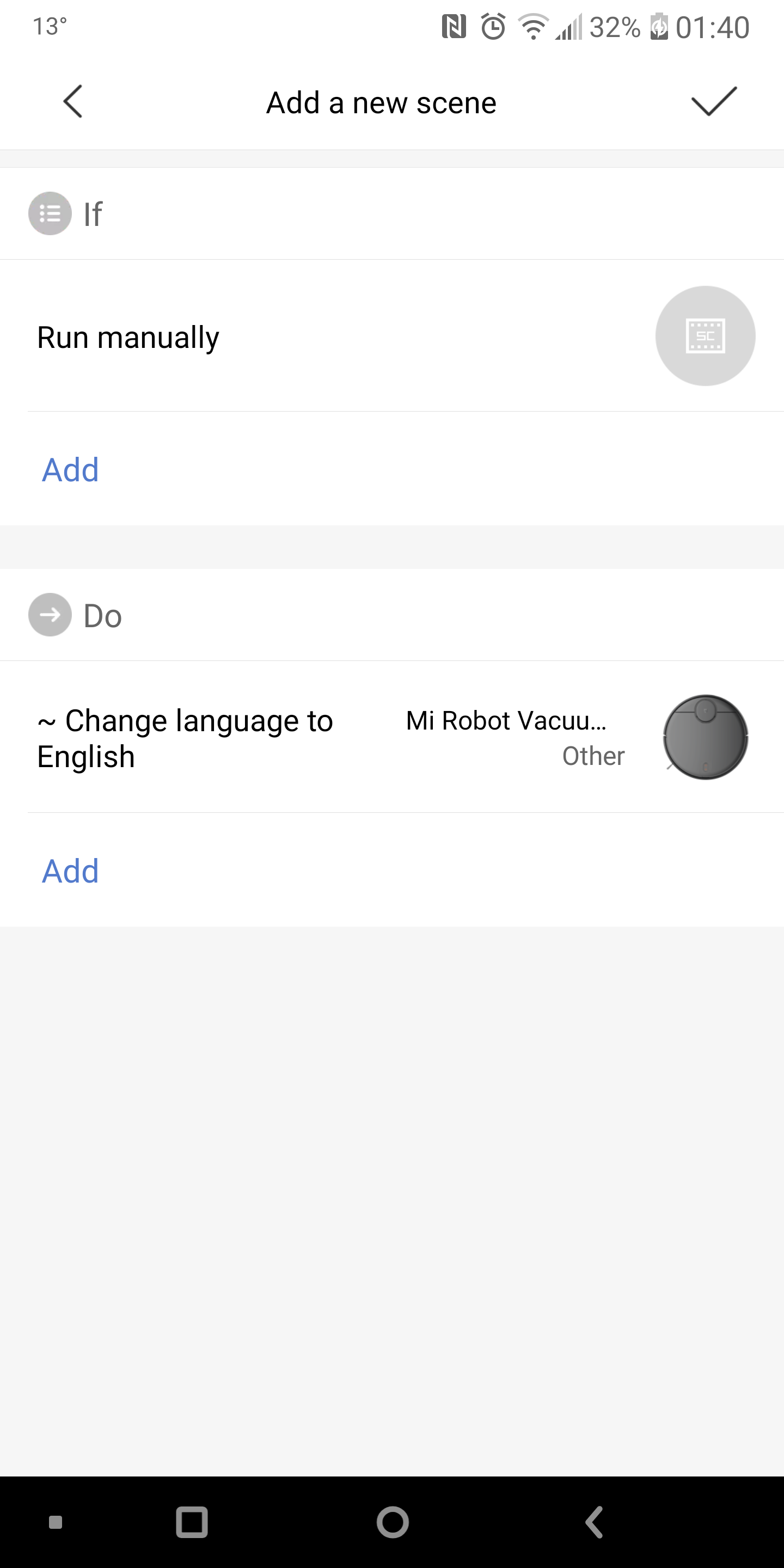Tap the If list icon
The width and height of the screenshot is (784, 1568).
click(50, 213)
